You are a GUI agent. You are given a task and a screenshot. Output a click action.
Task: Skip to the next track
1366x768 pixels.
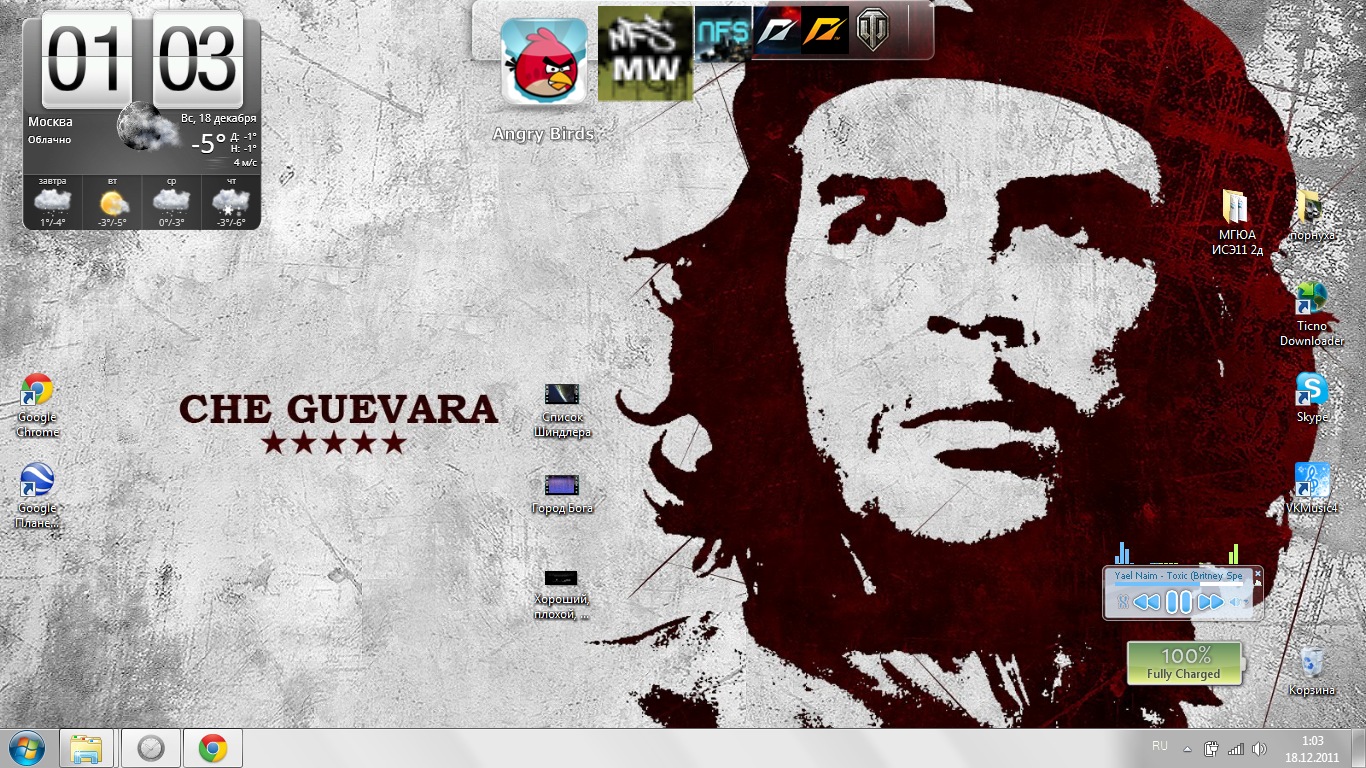[x=1210, y=601]
